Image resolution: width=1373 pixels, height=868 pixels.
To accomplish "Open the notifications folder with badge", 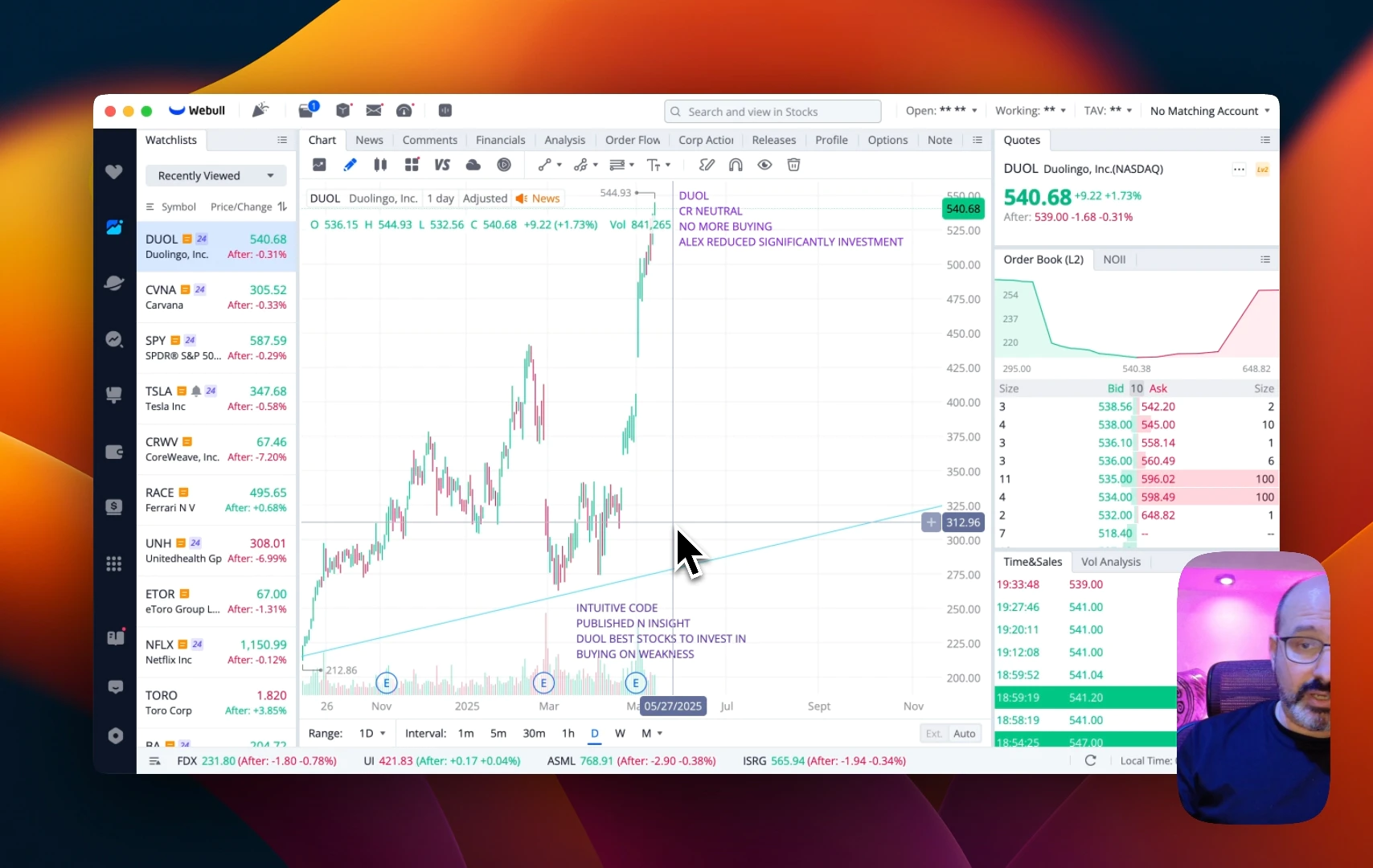I will (308, 109).
